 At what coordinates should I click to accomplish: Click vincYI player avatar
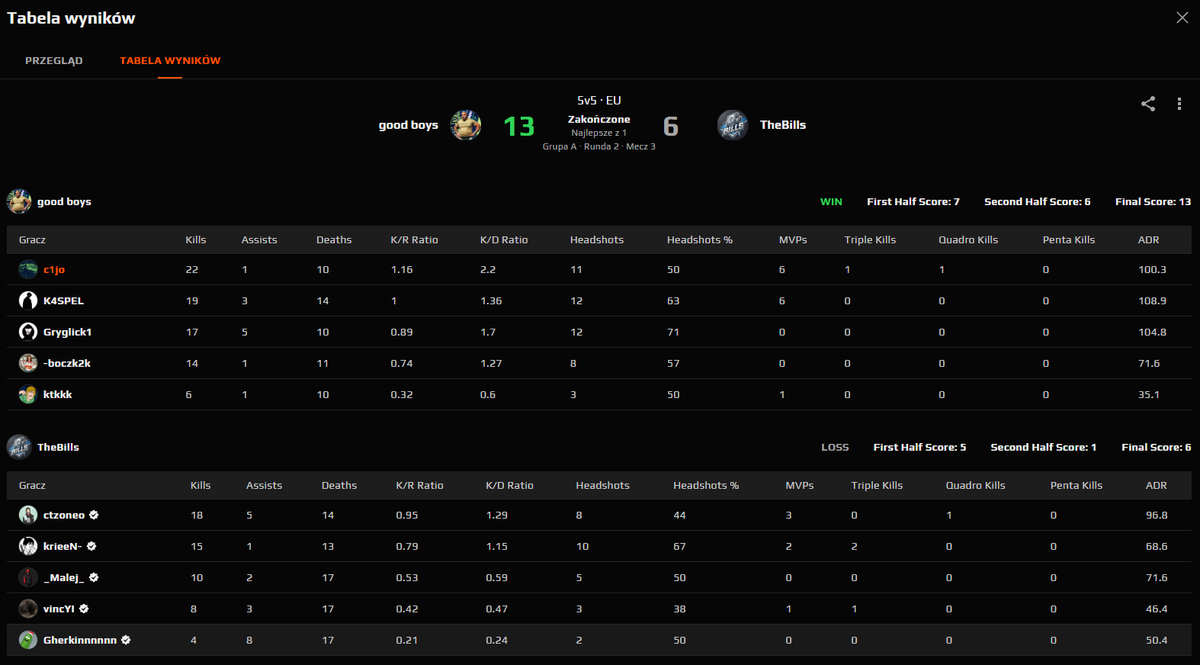pyautogui.click(x=28, y=608)
